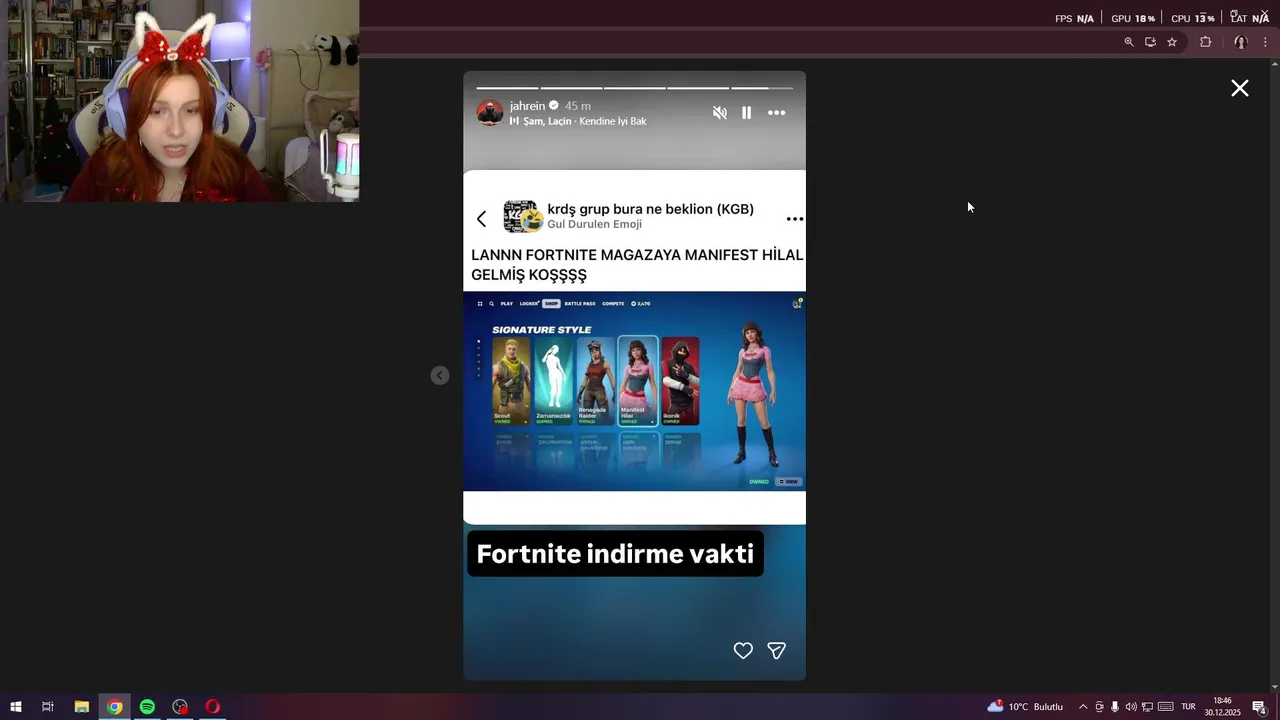
Task: Open the song Kendine İyi Bak
Action: (x=613, y=121)
